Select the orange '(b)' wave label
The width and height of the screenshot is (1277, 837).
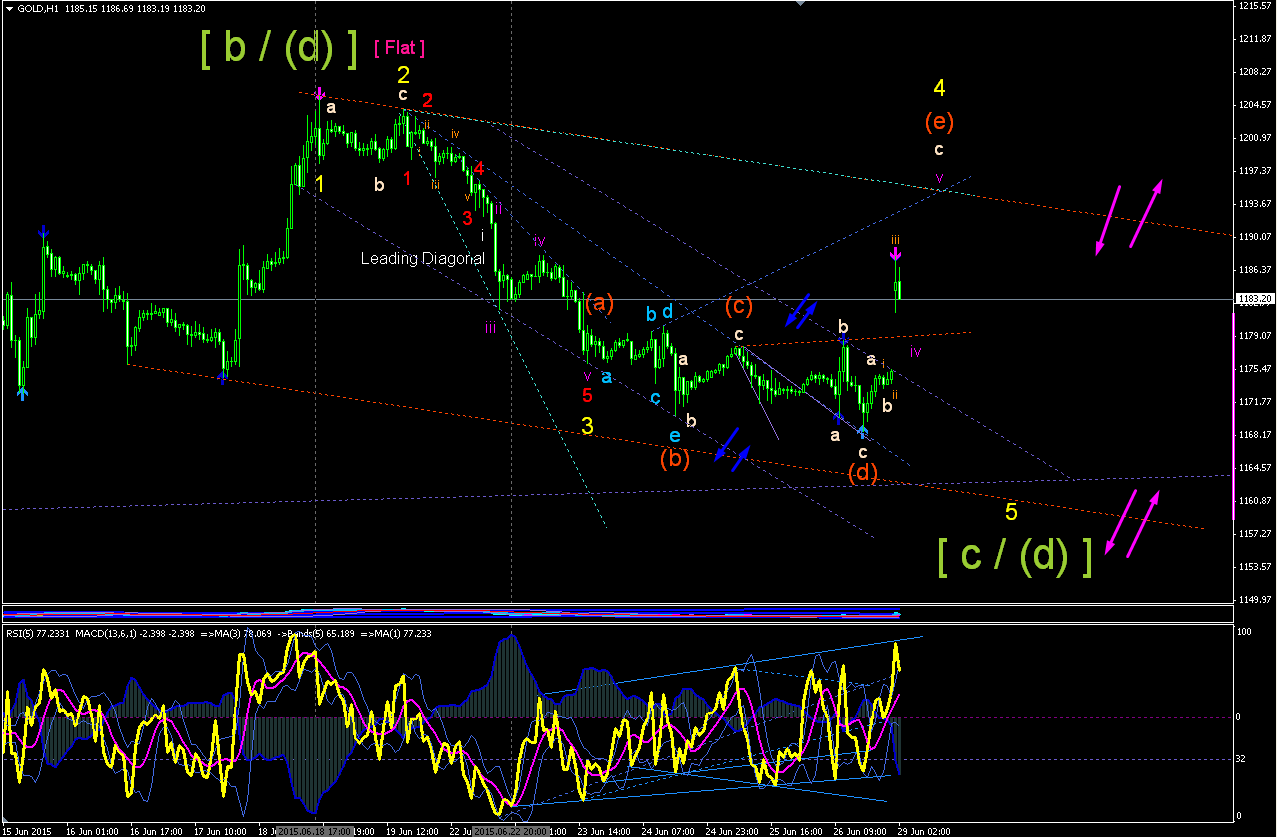point(675,459)
